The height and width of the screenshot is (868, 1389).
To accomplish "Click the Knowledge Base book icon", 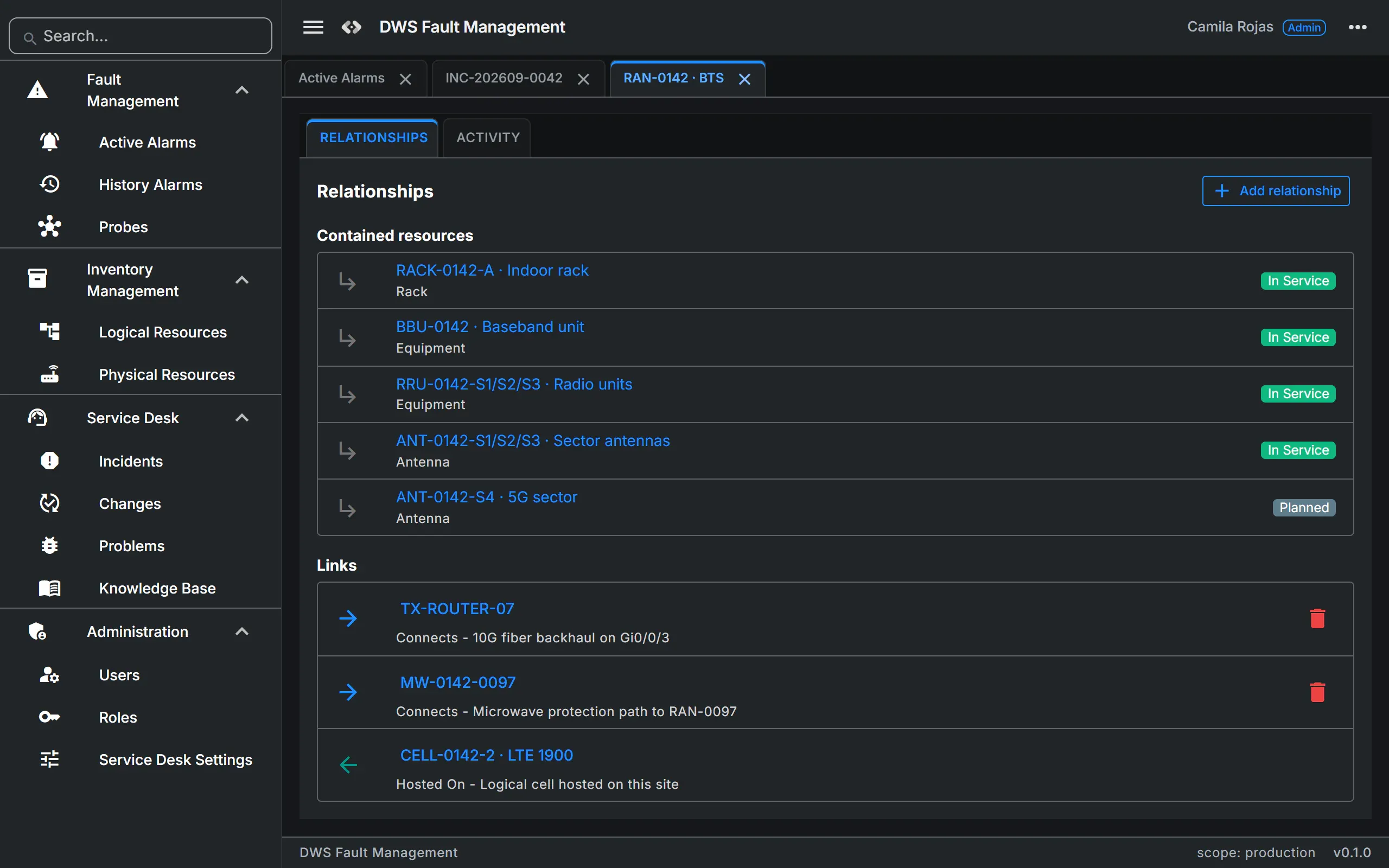I will click(49, 588).
